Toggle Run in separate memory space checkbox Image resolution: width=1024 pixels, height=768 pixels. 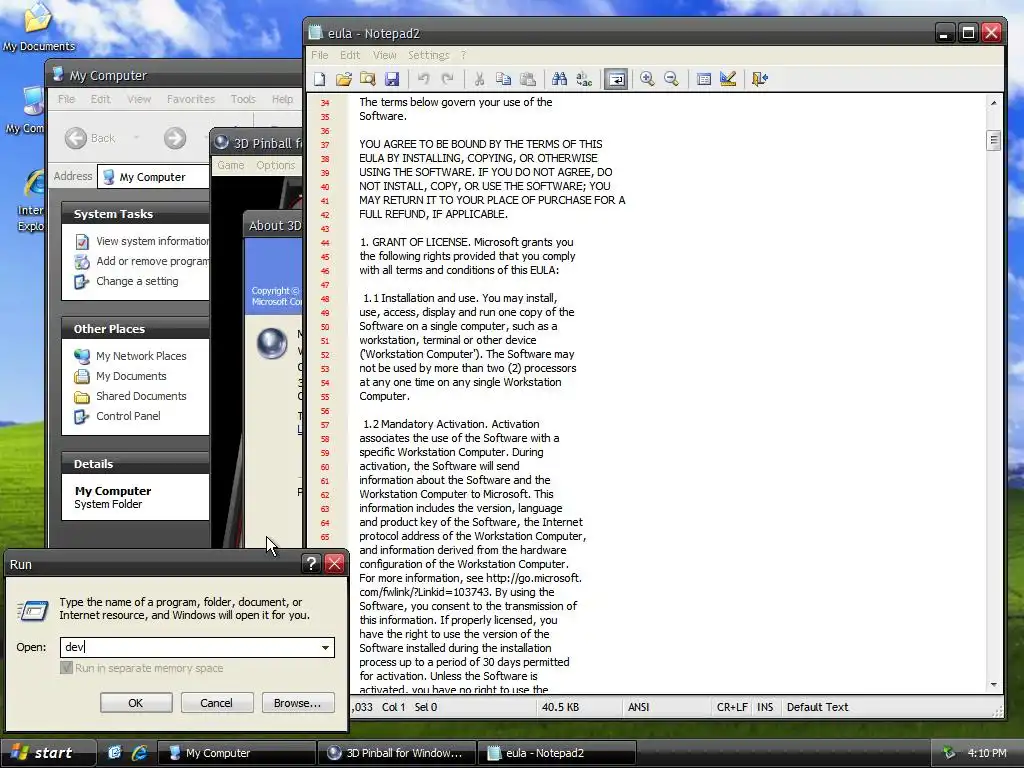point(66,668)
